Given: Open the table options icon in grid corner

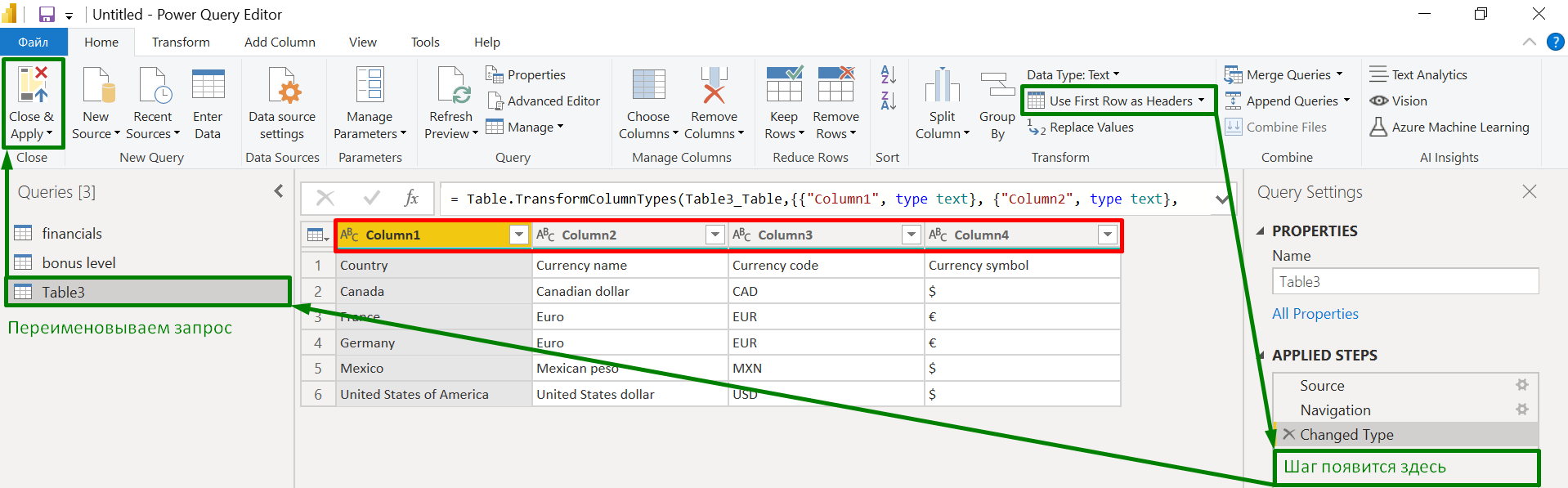Looking at the screenshot, I should point(317,235).
